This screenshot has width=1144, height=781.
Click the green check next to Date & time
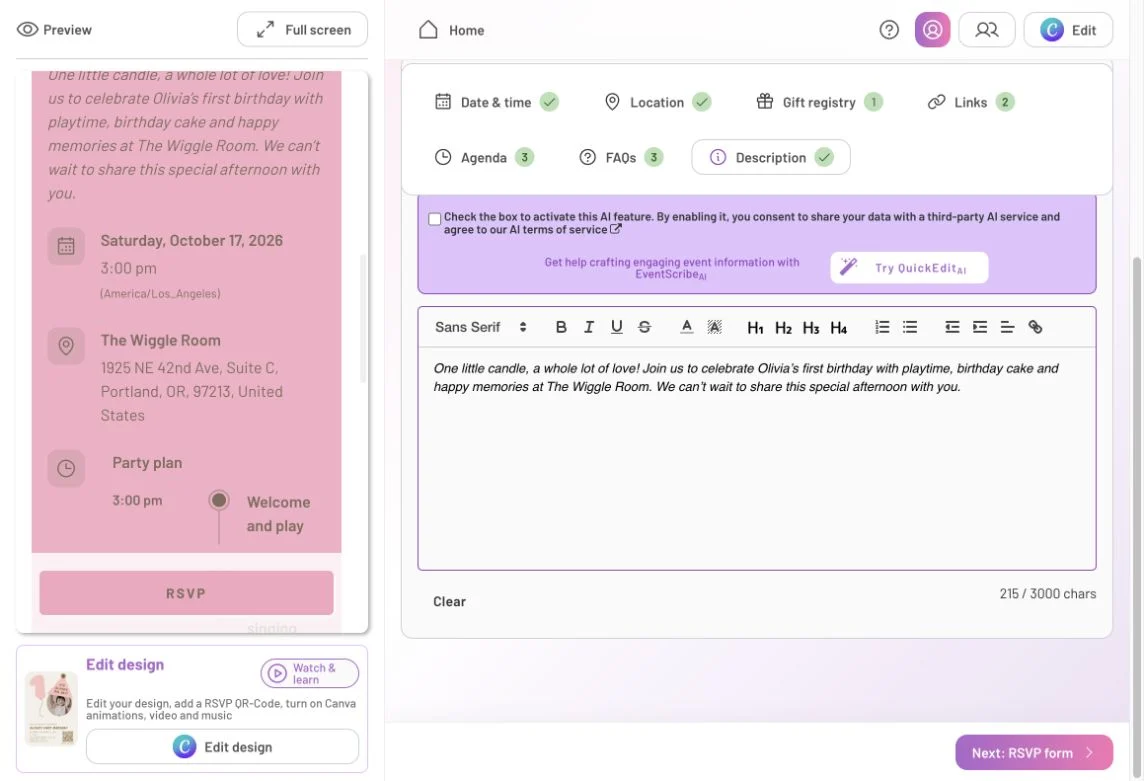click(549, 102)
